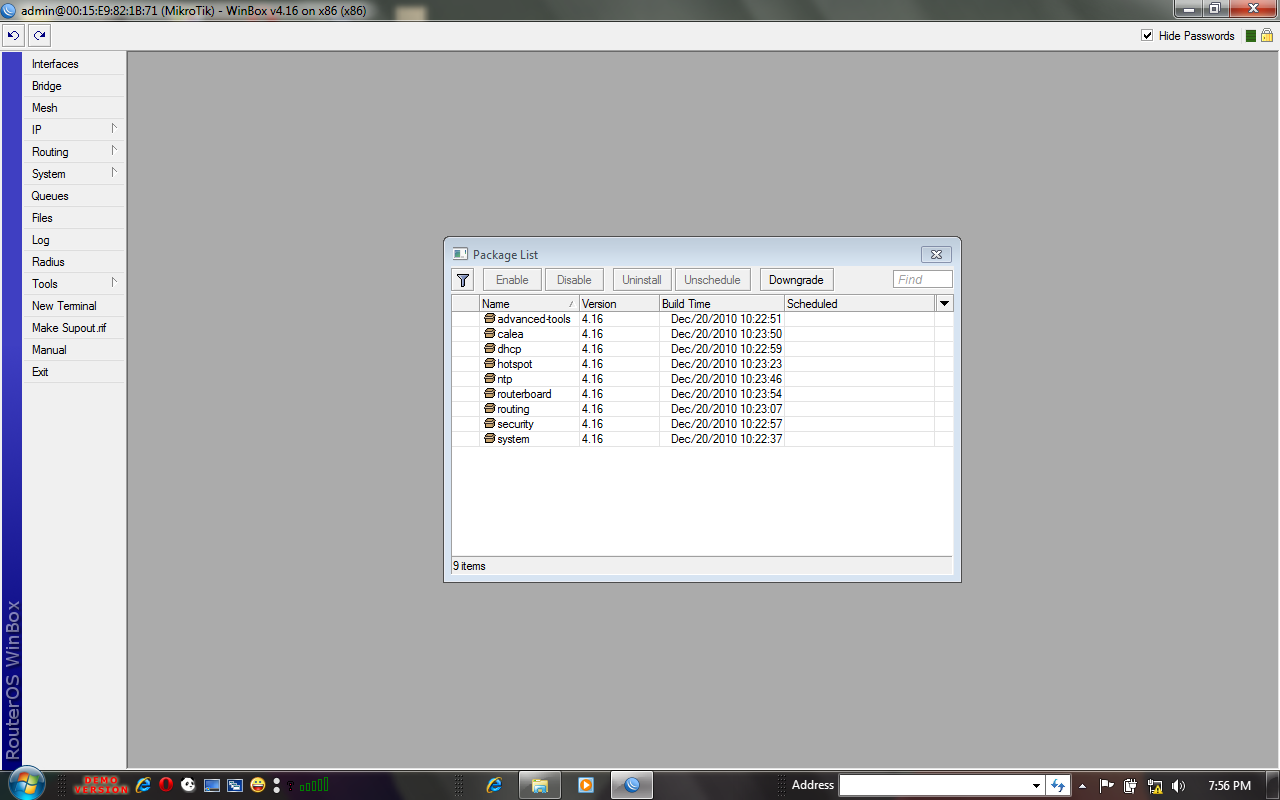This screenshot has width=1280, height=800.
Task: Show hidden tray icons arrow
Action: (x=1082, y=786)
